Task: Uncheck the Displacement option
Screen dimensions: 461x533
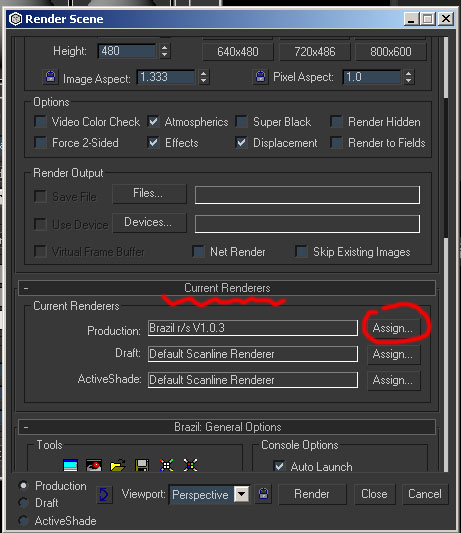Action: point(241,143)
